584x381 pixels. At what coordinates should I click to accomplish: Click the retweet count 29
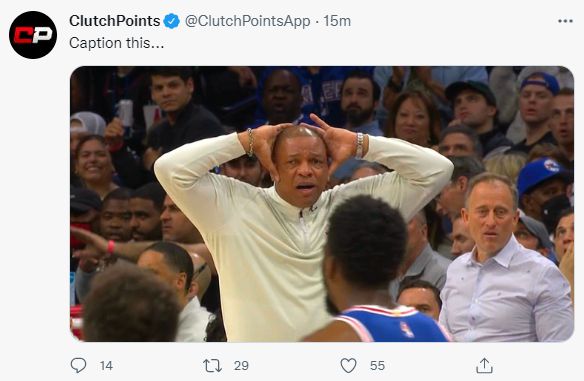[x=241, y=366]
